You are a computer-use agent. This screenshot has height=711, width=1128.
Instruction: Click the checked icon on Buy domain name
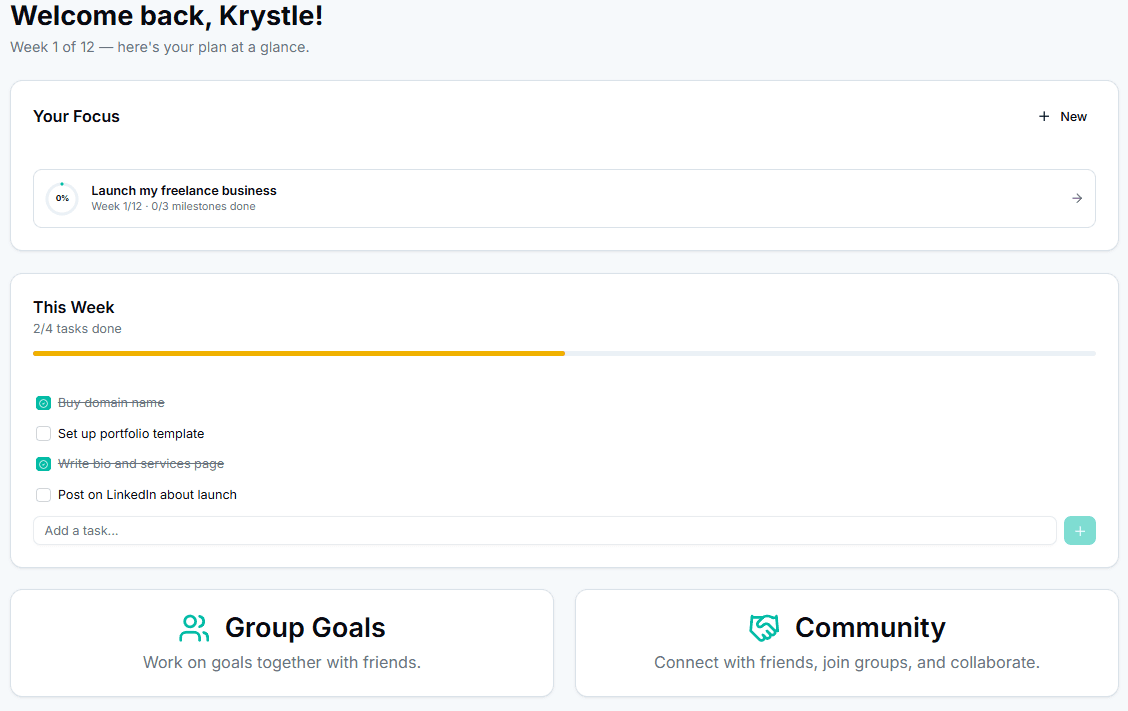click(43, 402)
